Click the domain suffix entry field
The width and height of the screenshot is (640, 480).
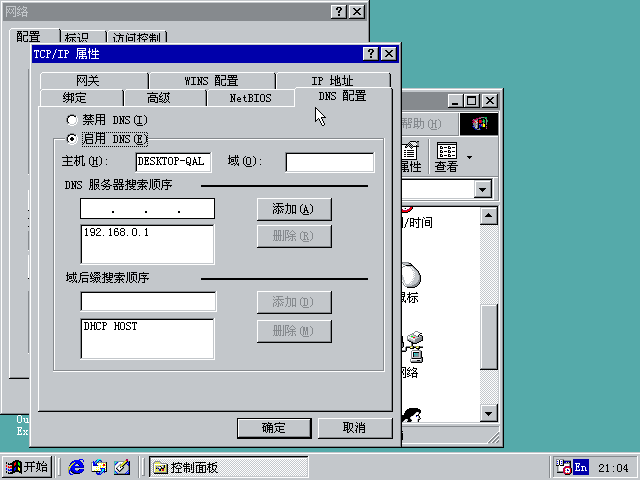148,302
